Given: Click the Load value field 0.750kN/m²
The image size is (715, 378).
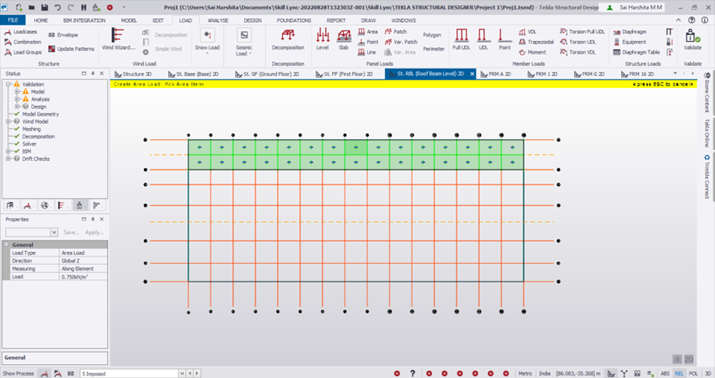Looking at the screenshot, I should pos(83,277).
